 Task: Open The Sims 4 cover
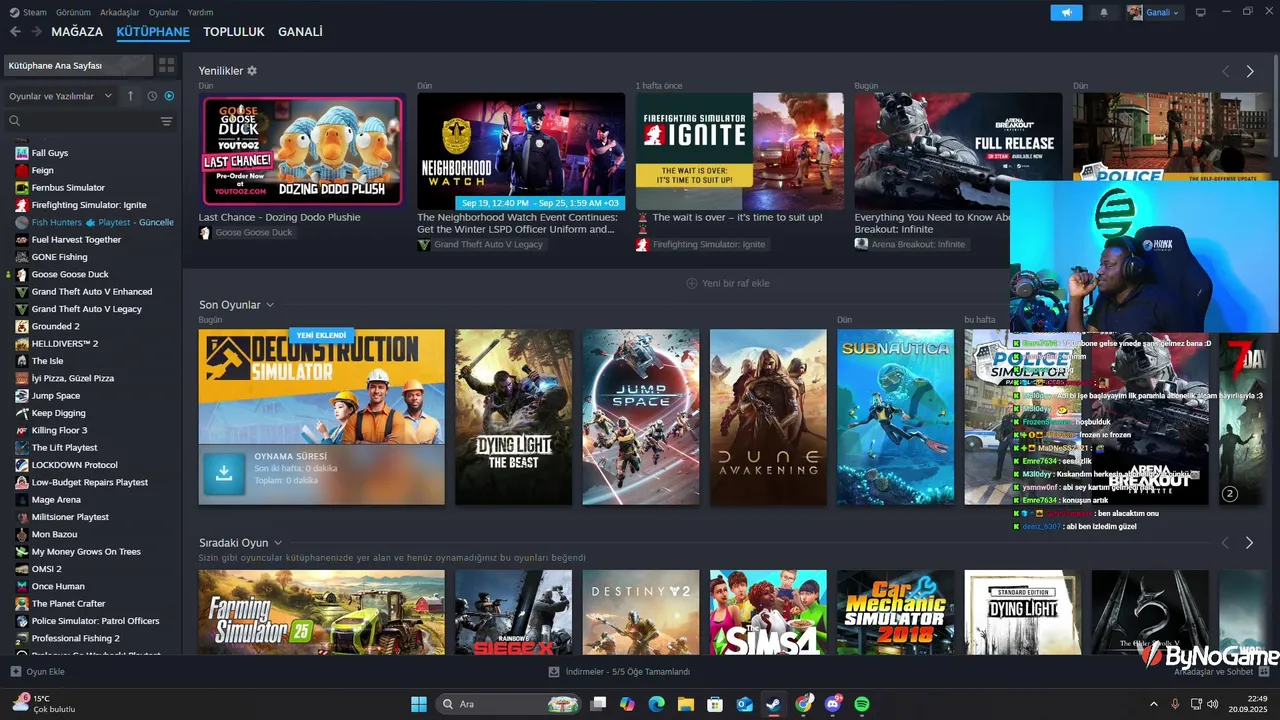click(768, 612)
